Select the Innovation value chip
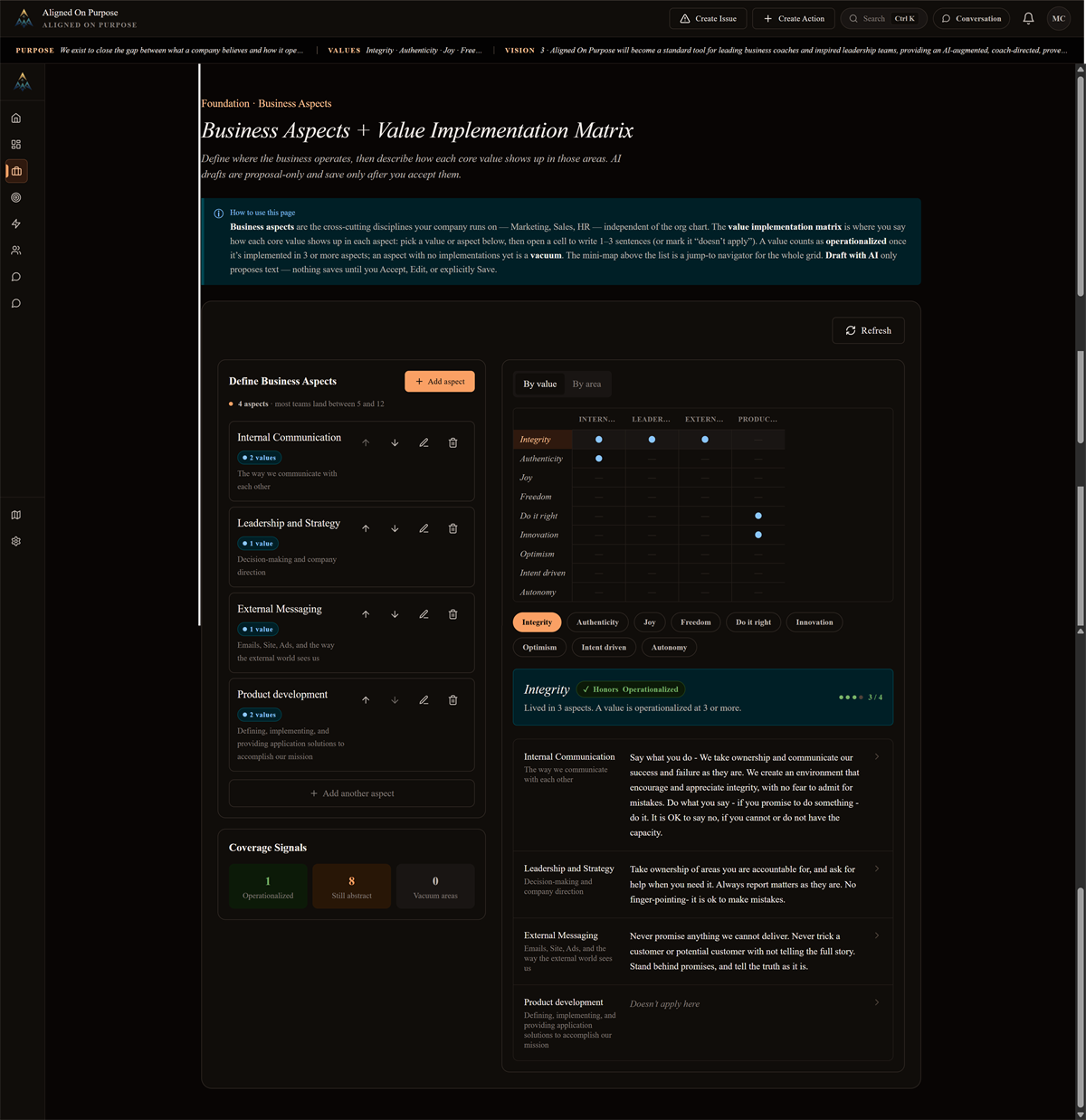 tap(814, 622)
